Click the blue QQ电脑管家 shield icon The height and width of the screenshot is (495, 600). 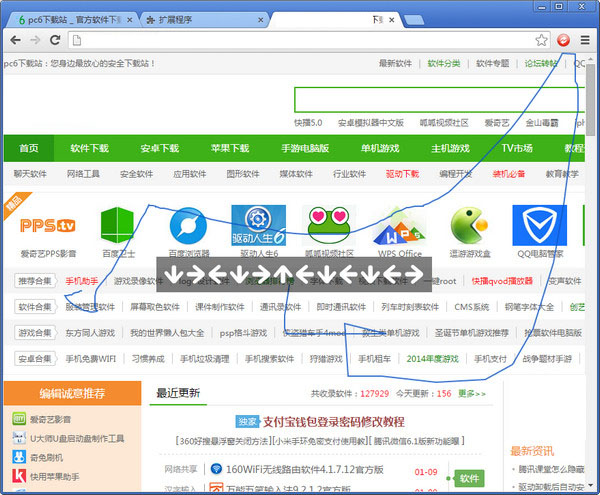click(540, 225)
